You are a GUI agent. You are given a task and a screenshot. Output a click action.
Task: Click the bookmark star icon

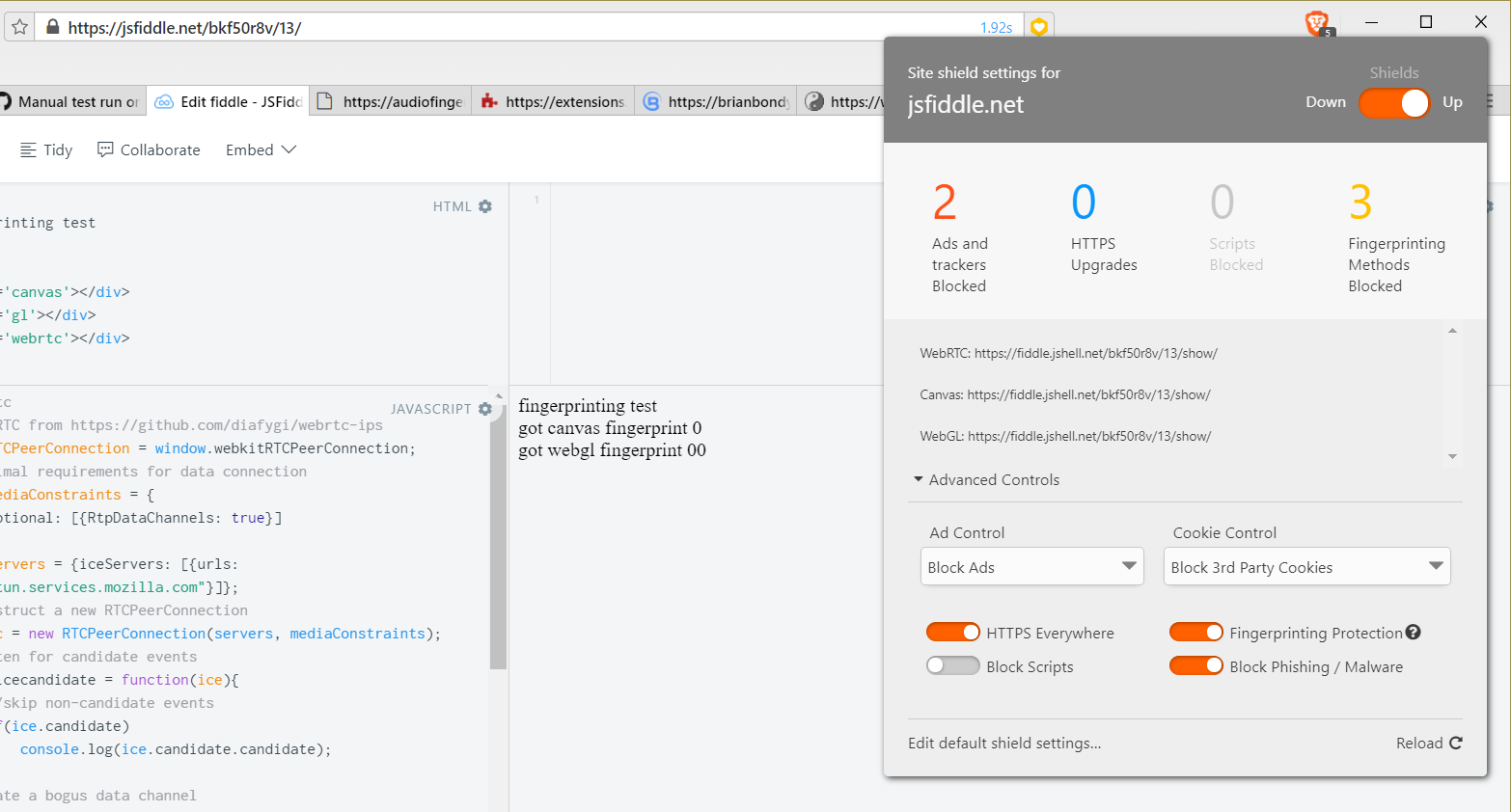(19, 27)
